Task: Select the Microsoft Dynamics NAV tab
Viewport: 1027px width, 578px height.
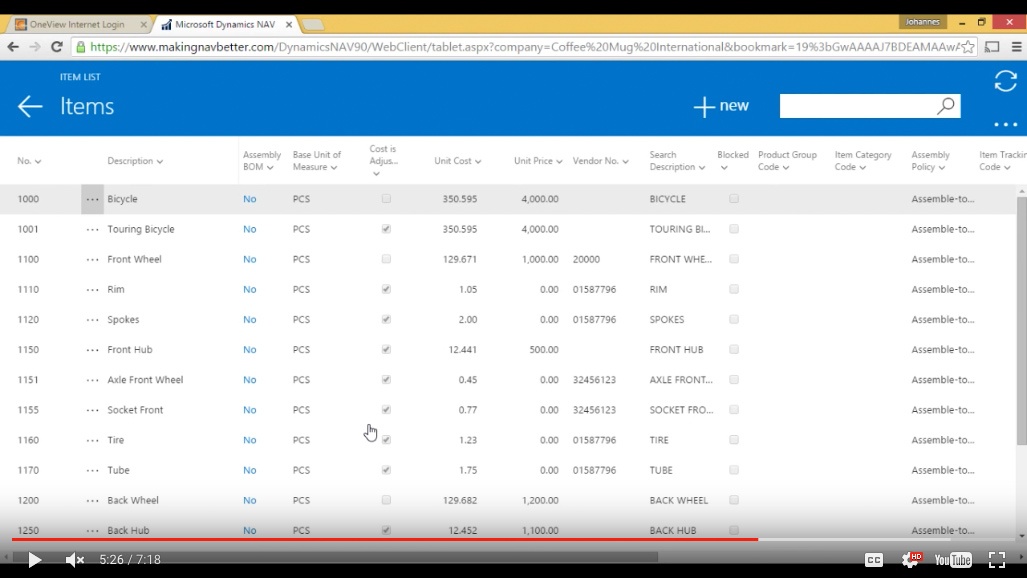Action: (225, 24)
